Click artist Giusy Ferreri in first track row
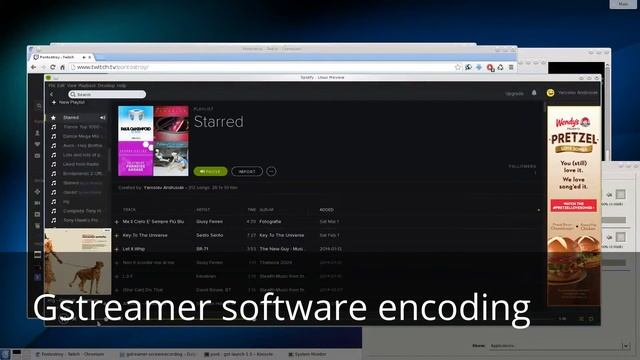The image size is (640, 360). coord(209,222)
